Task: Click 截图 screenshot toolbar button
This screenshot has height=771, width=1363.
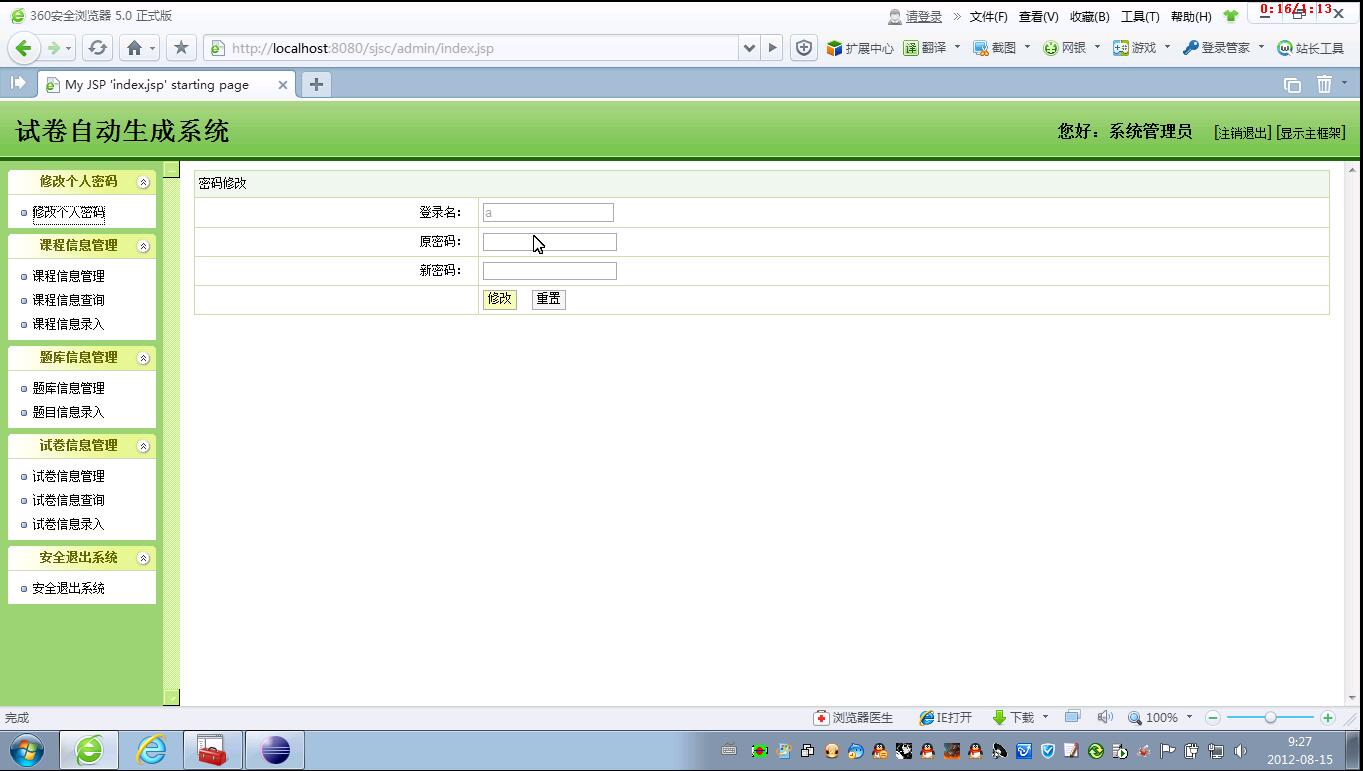Action: 995,48
